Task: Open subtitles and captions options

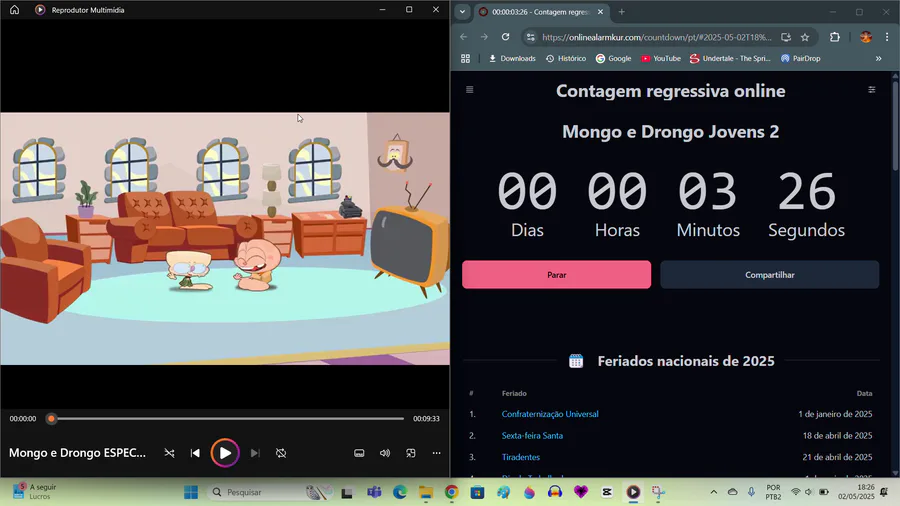Action: click(x=359, y=453)
